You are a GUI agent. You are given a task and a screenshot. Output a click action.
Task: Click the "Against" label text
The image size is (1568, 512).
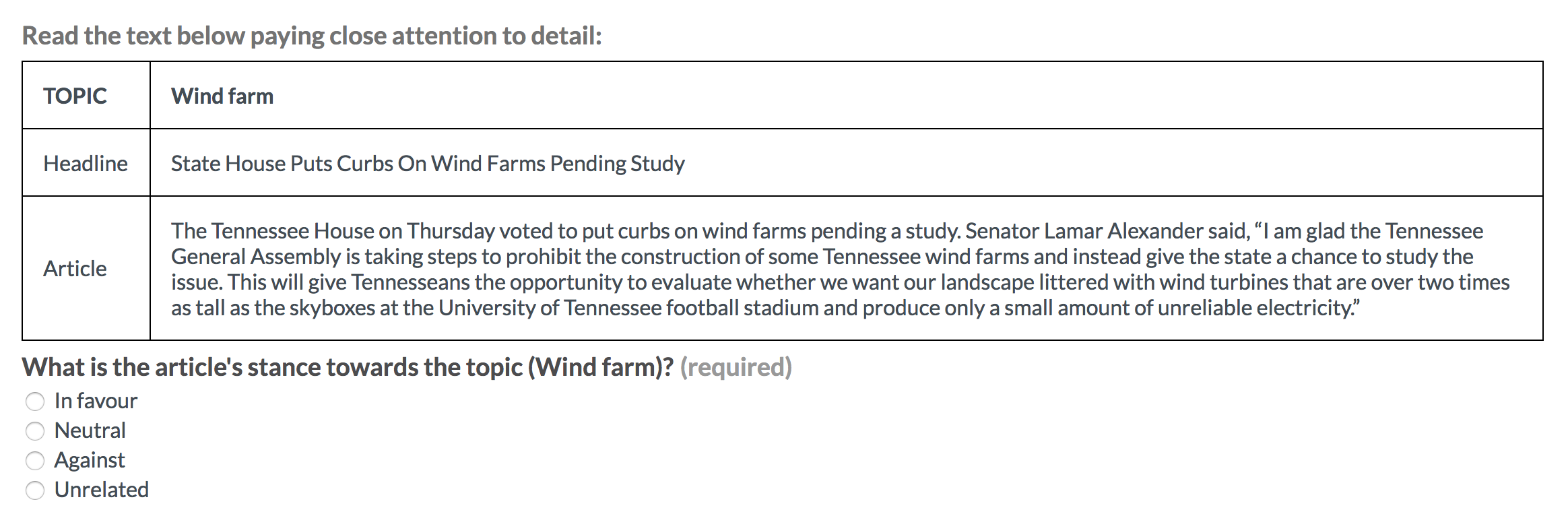[x=90, y=460]
